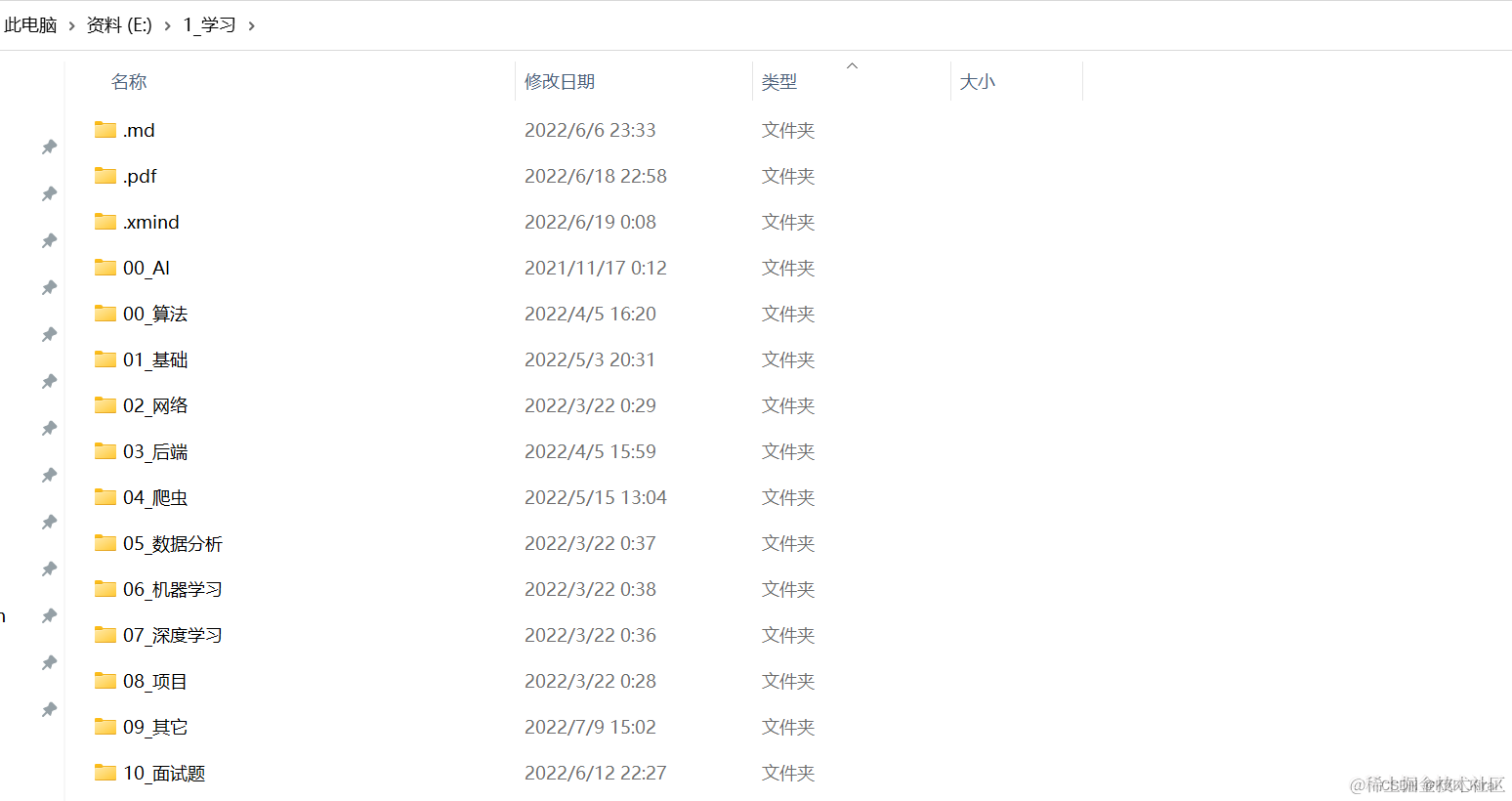
Task: Click the 此电脑 breadcrumb segment
Action: 30,25
